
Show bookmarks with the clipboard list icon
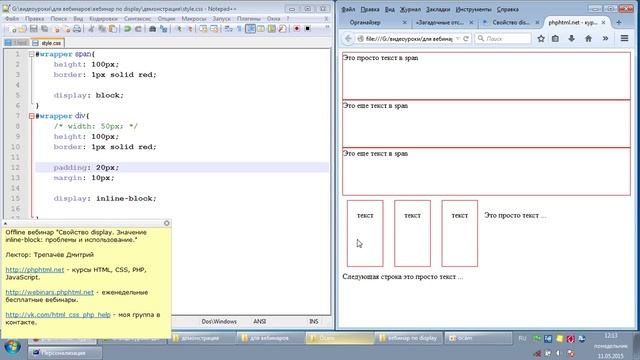pos(555,38)
